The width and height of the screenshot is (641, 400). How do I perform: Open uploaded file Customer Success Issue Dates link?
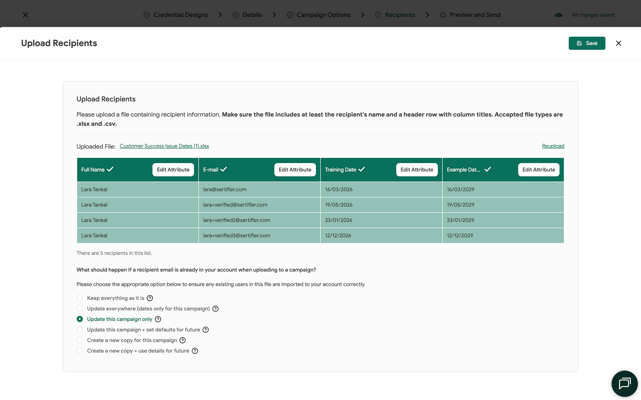pos(164,146)
